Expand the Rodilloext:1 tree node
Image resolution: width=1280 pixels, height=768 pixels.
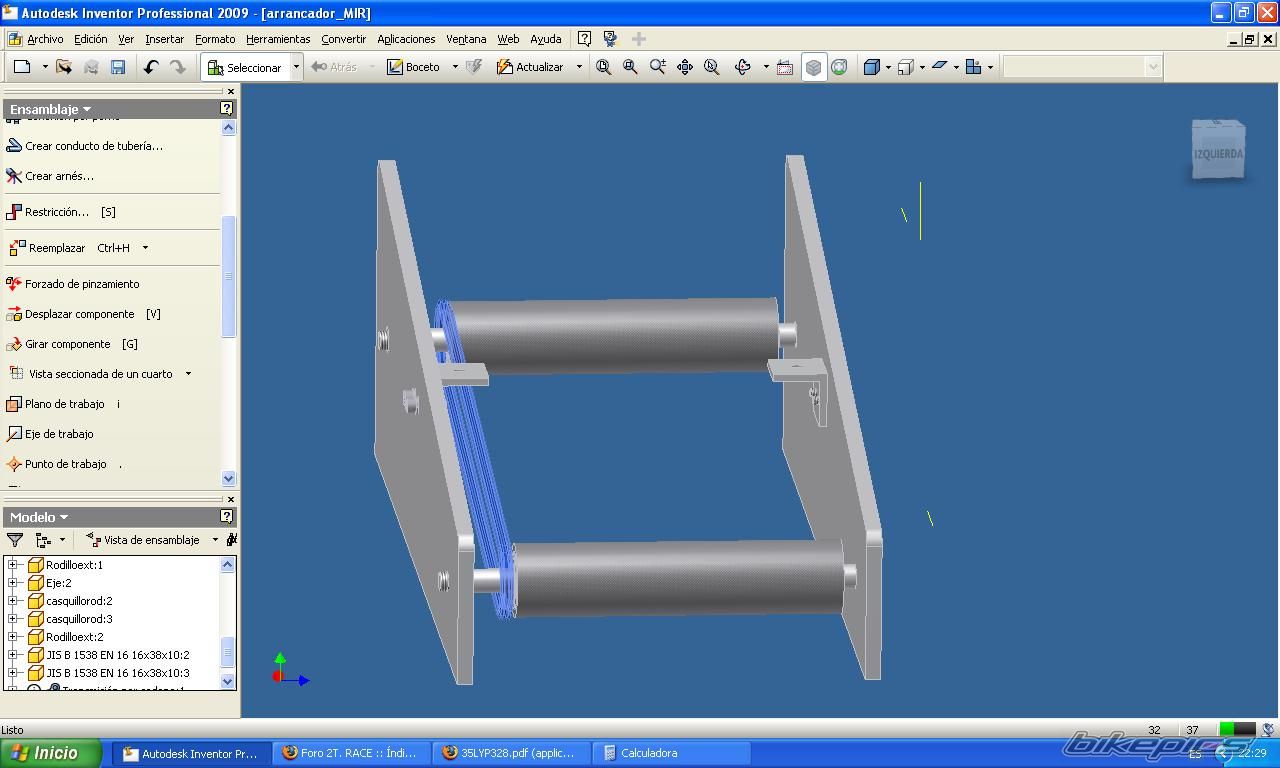tap(14, 565)
